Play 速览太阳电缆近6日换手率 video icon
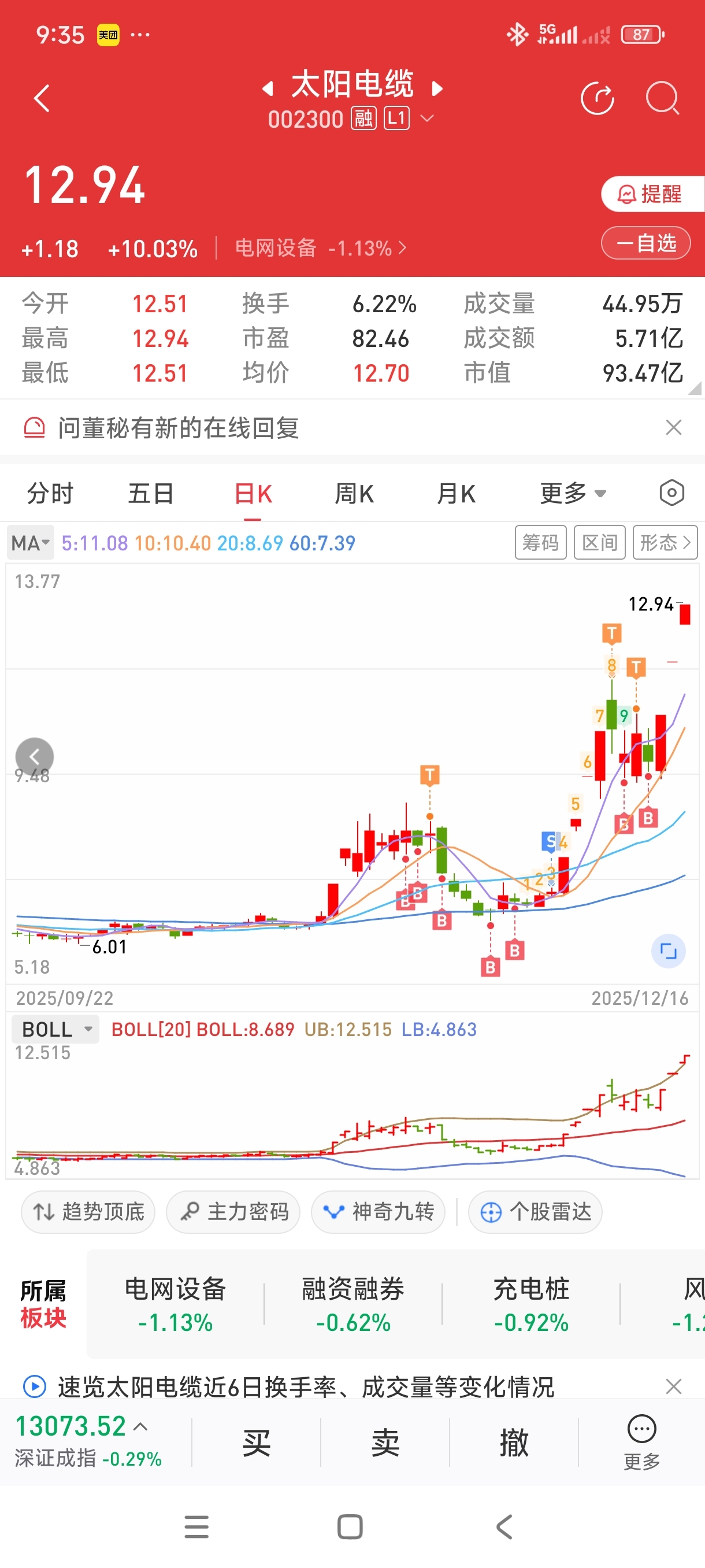Image resolution: width=705 pixels, height=1568 pixels. (34, 1386)
